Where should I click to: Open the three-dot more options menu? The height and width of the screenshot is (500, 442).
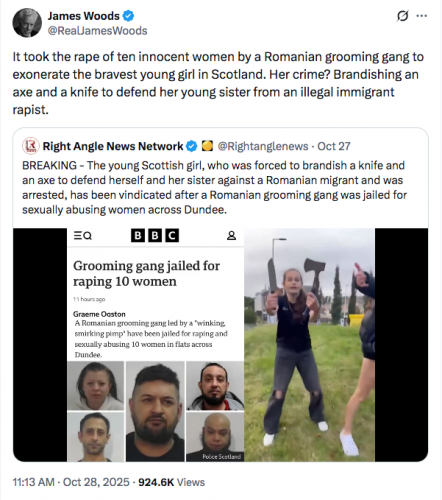(x=422, y=16)
